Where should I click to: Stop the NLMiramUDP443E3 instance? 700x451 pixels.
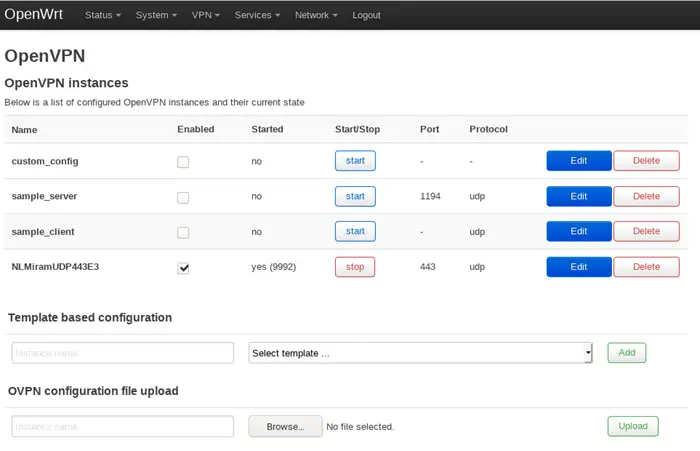[x=355, y=267]
